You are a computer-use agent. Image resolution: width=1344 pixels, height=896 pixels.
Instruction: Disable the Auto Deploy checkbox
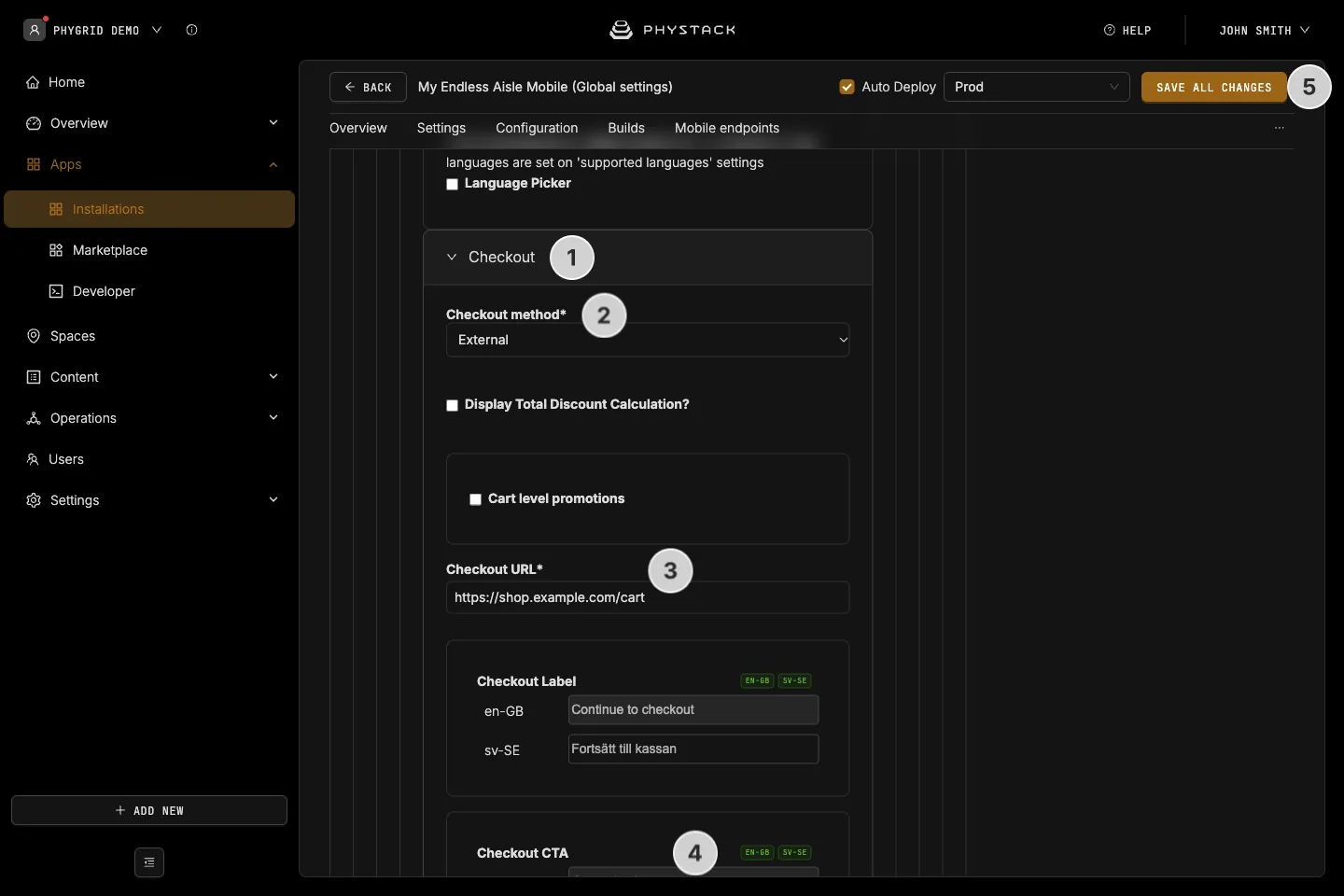pyautogui.click(x=847, y=87)
